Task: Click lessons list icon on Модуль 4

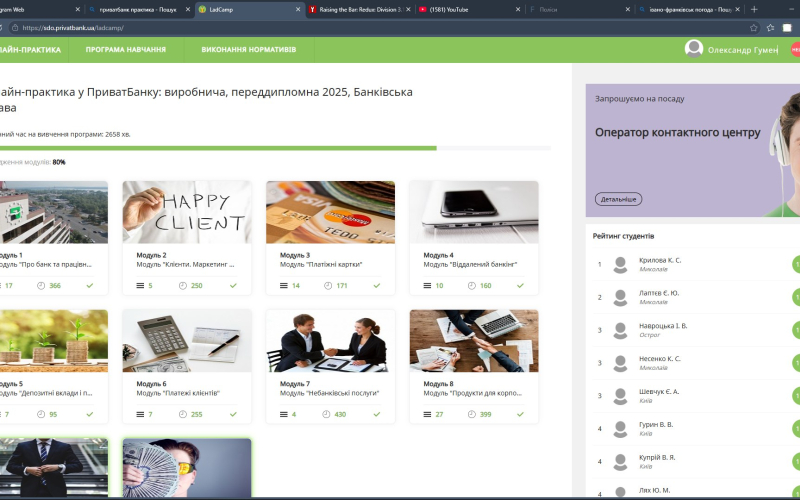Action: coord(427,286)
